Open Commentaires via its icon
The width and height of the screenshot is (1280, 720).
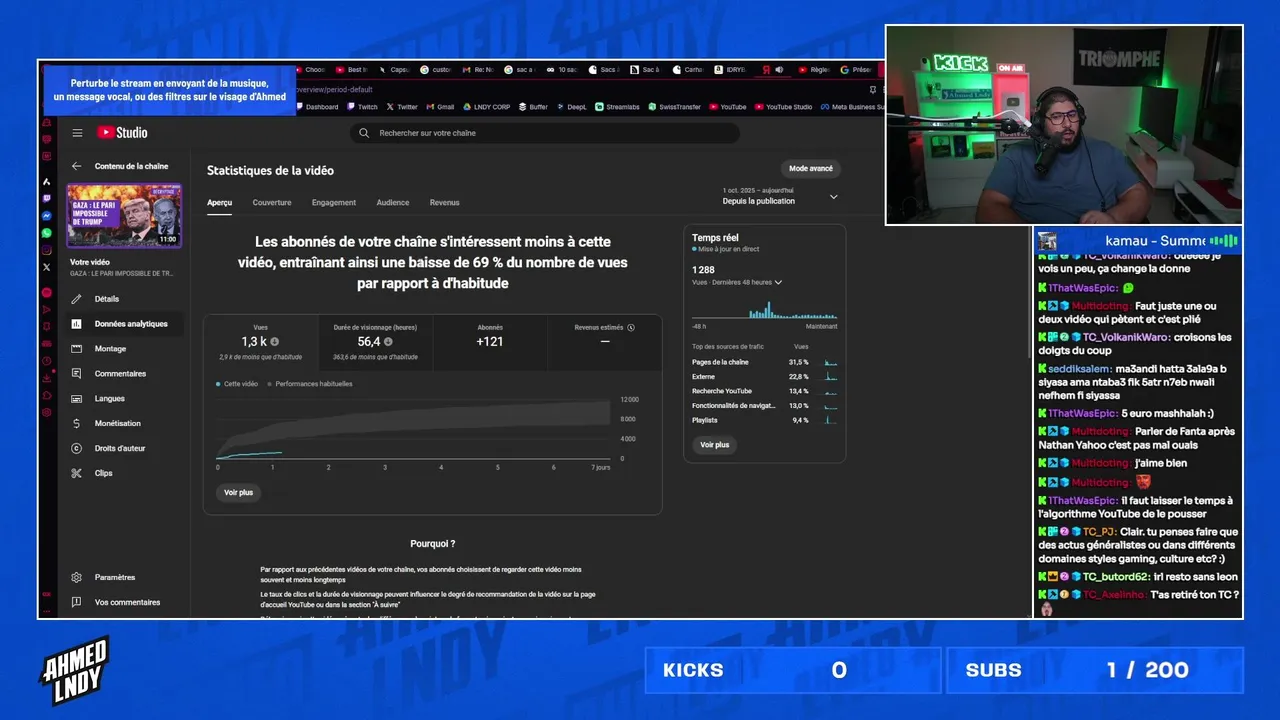[x=76, y=374]
